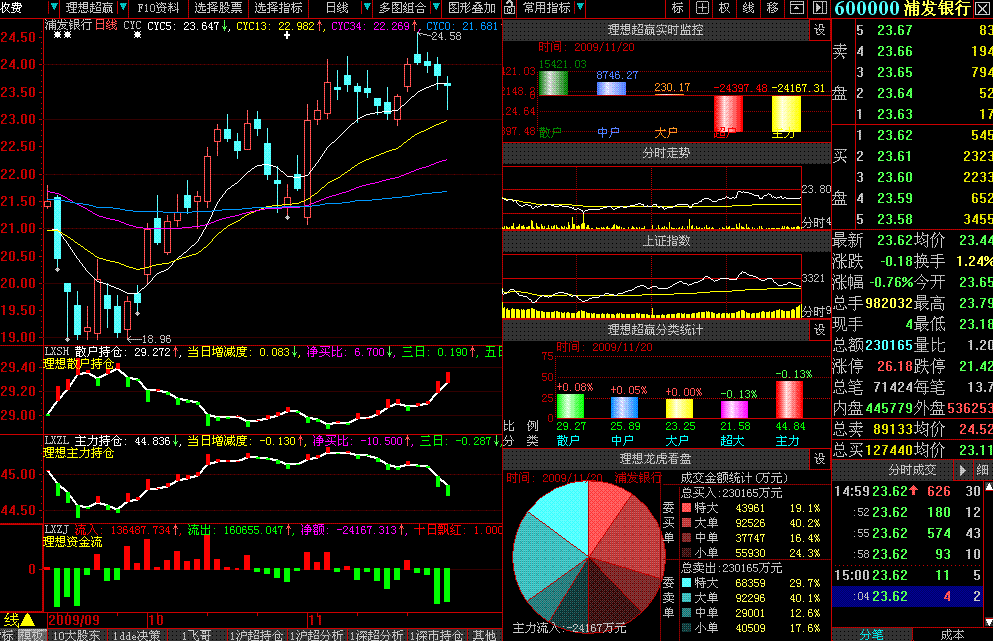This screenshot has width=993, height=641.
Task: Click the 日线 period selector
Action: click(x=337, y=8)
